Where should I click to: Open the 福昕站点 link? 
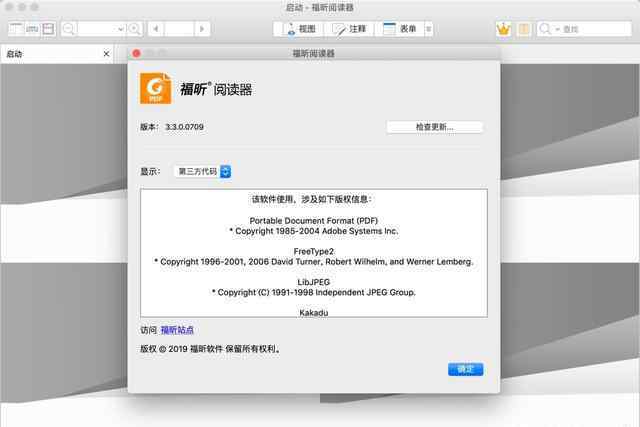coord(177,330)
